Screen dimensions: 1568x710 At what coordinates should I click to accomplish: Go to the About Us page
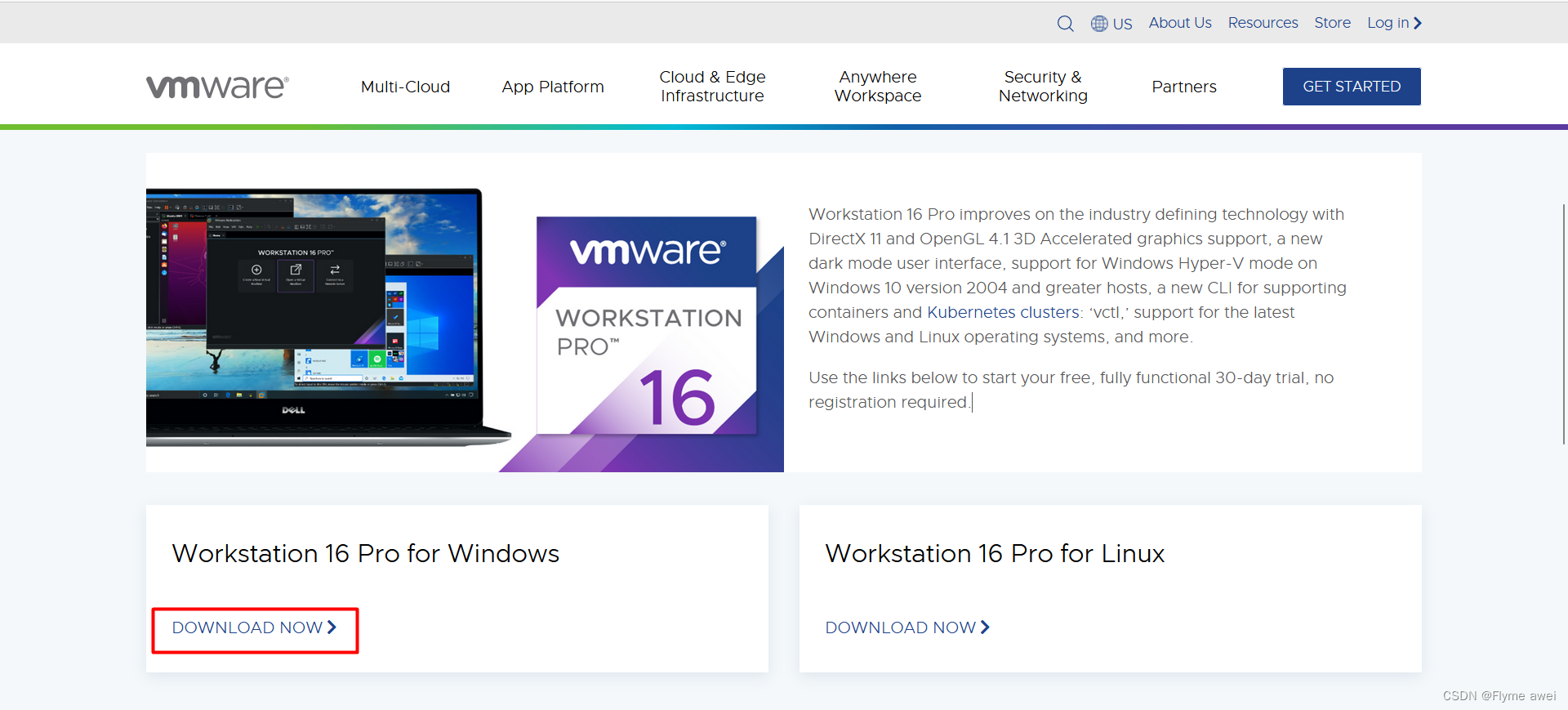(x=1180, y=23)
